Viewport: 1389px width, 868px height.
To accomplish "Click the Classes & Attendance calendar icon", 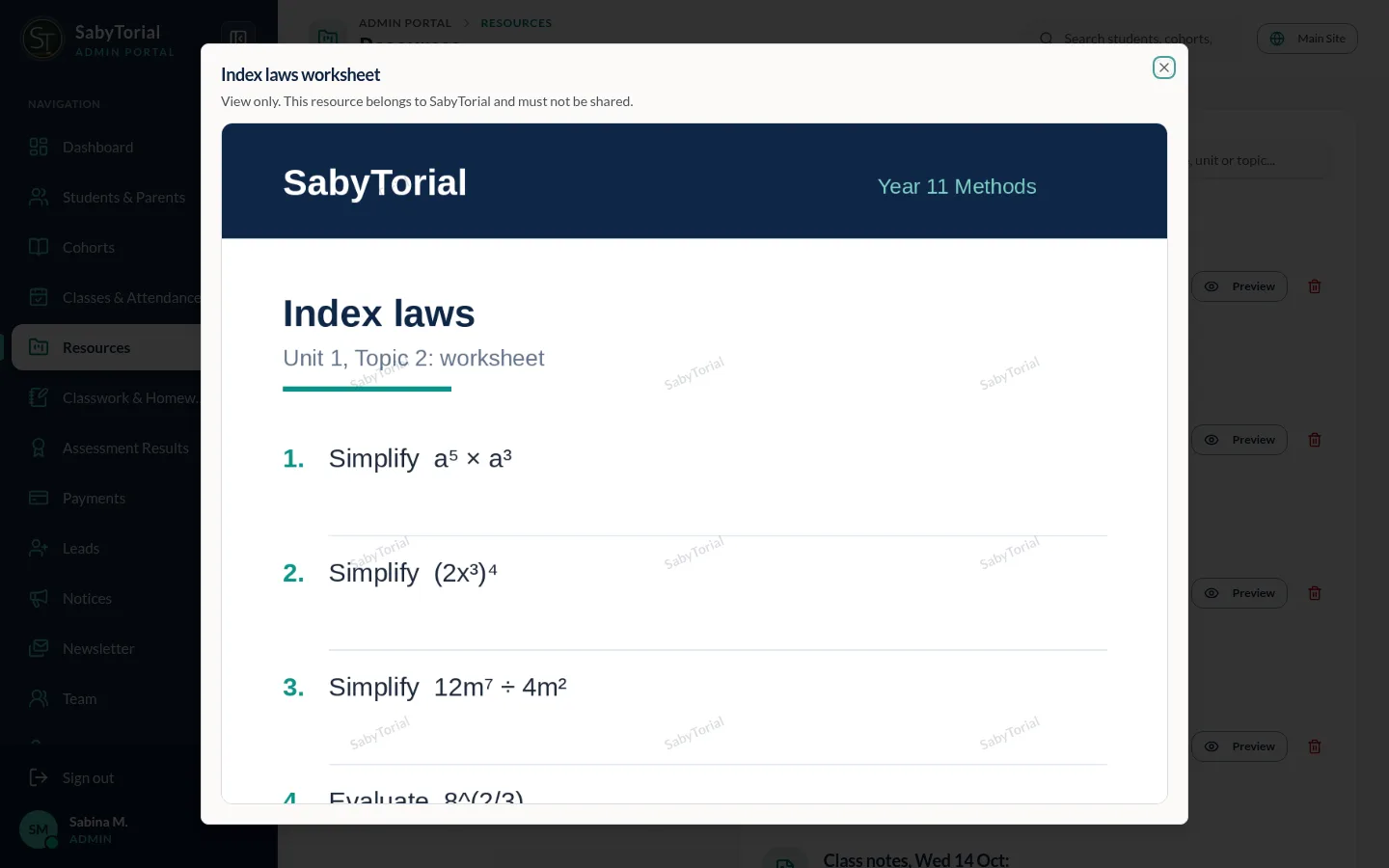I will point(39,297).
